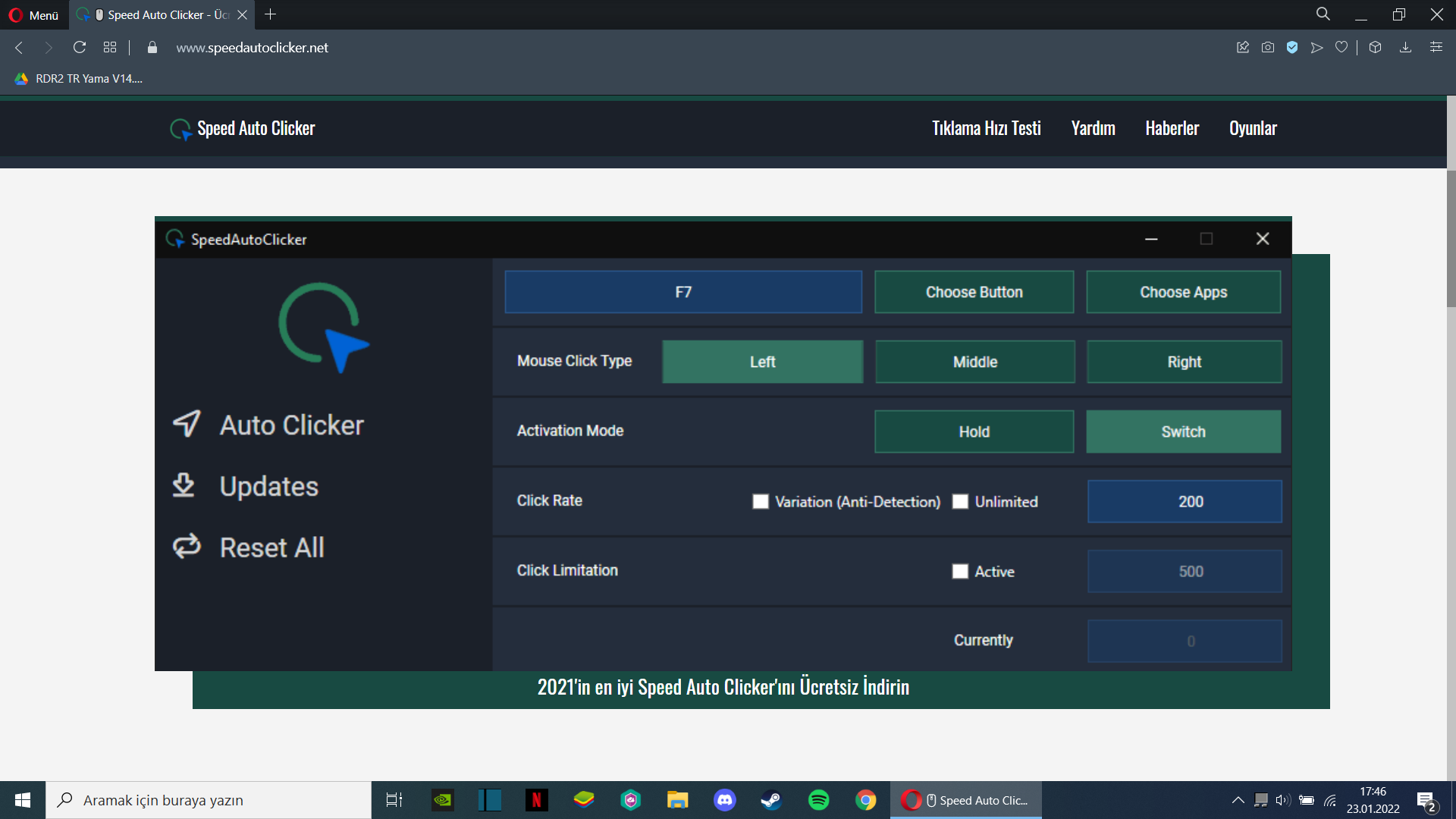
Task: Open Discord from the taskbar
Action: [x=724, y=800]
